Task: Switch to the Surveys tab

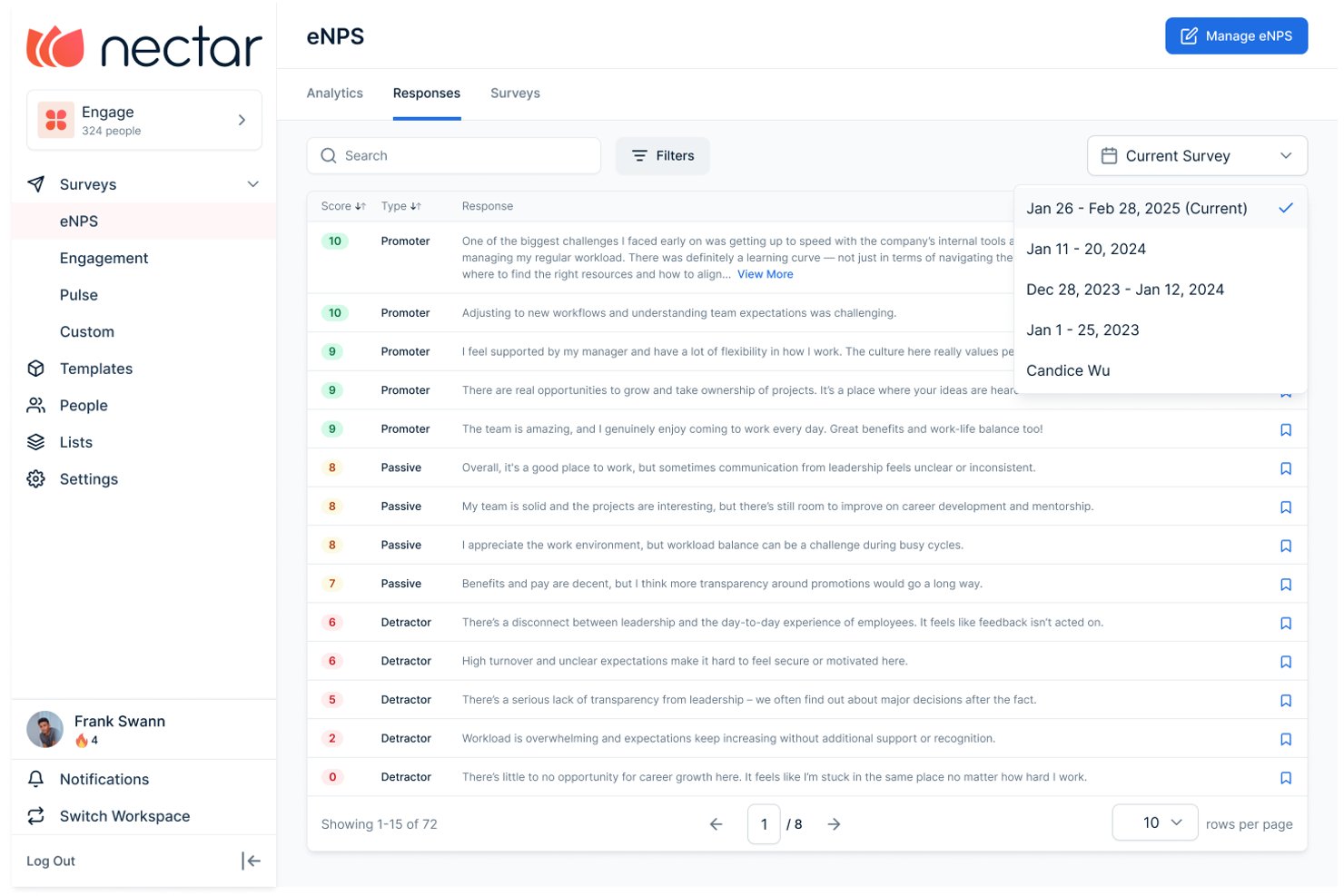Action: tap(515, 94)
